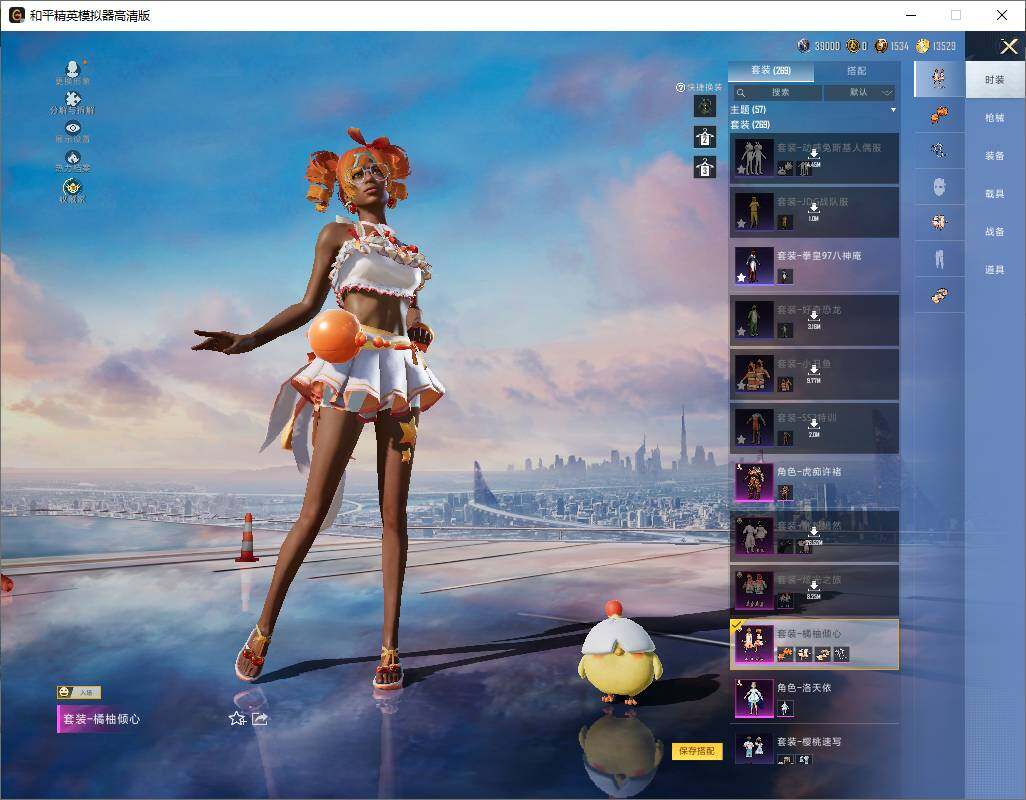This screenshot has width=1026, height=800.
Task: Click the 搜索 outfit search field
Action: [x=776, y=92]
